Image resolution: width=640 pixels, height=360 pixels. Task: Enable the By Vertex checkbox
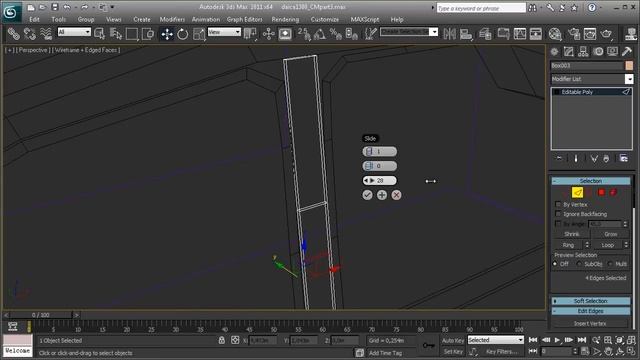pos(558,204)
